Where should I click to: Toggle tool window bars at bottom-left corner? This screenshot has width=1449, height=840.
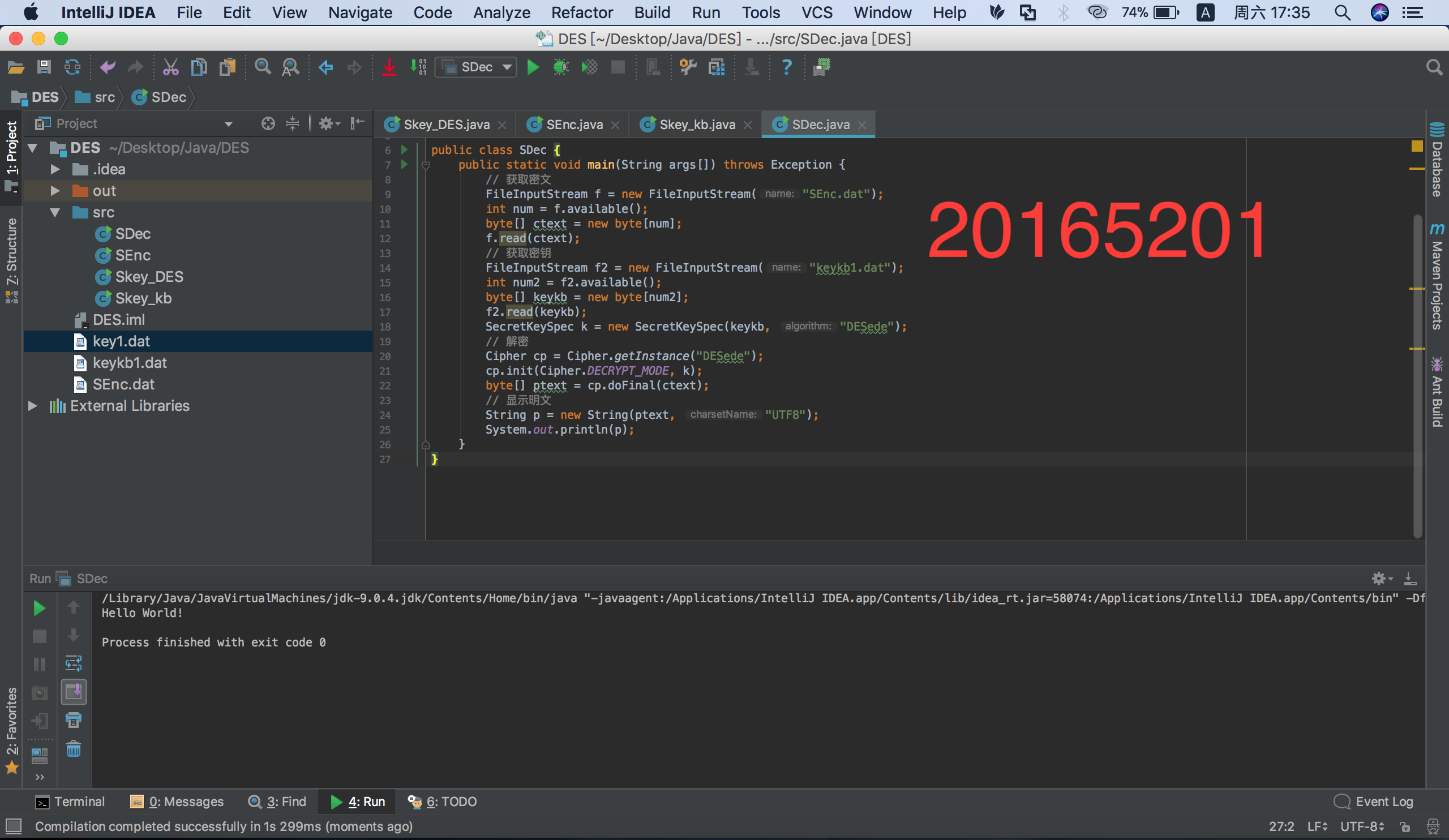point(13,827)
